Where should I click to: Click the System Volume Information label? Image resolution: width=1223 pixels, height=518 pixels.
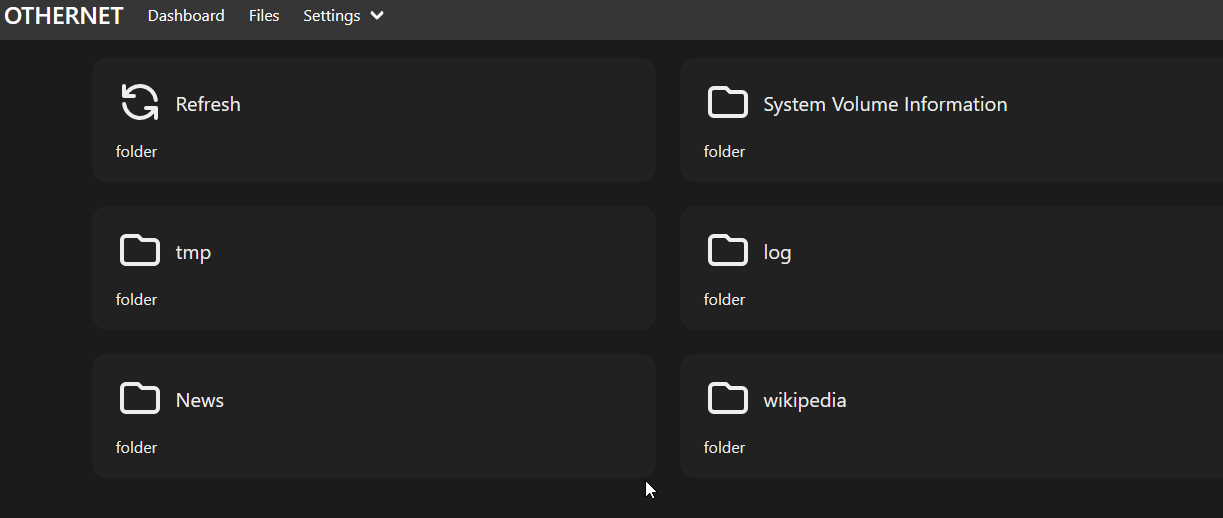pyautogui.click(x=885, y=104)
